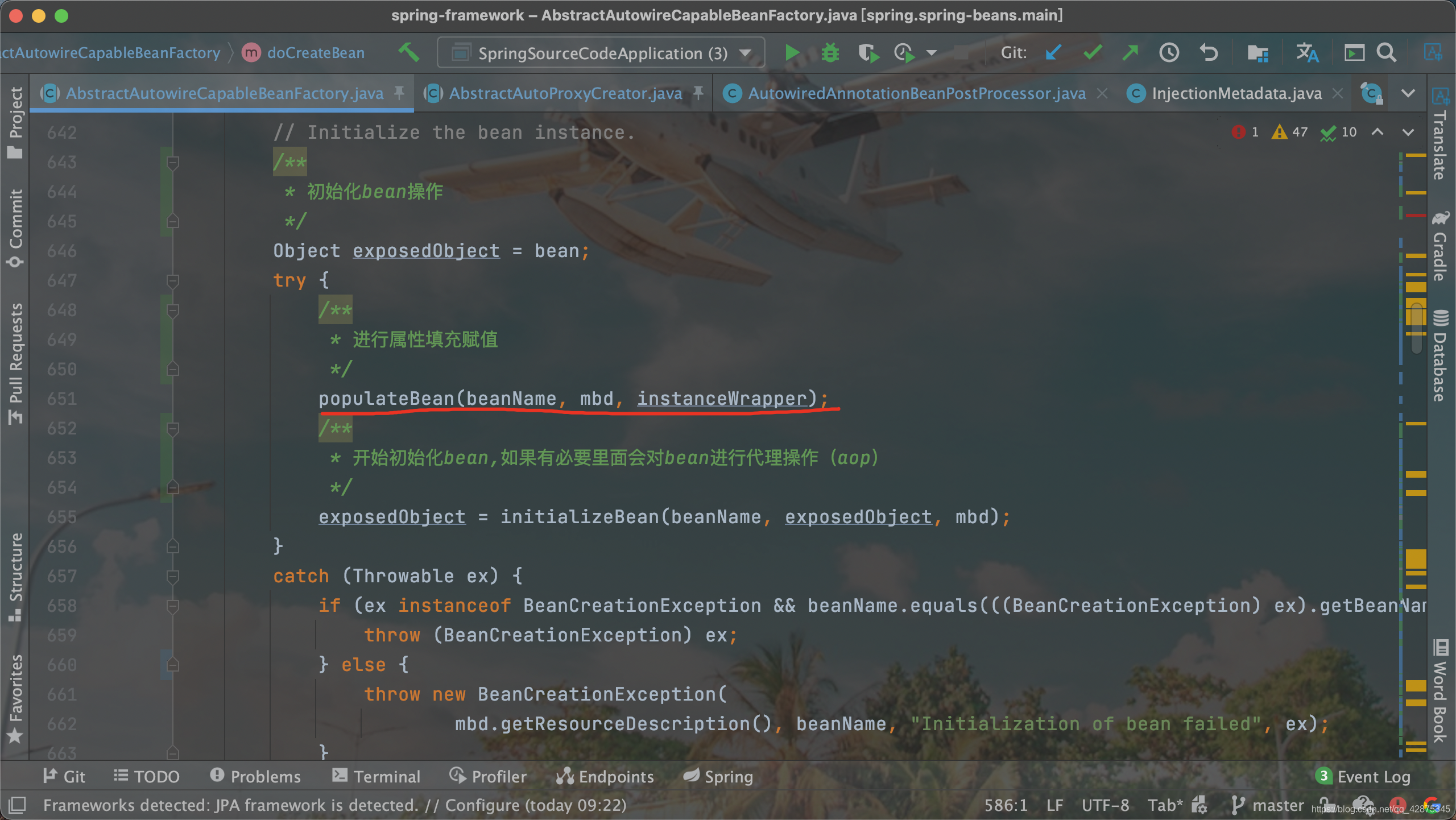Screen dimensions: 1456x820
Task: Click Git commit checkmark icon
Action: pos(1092,53)
